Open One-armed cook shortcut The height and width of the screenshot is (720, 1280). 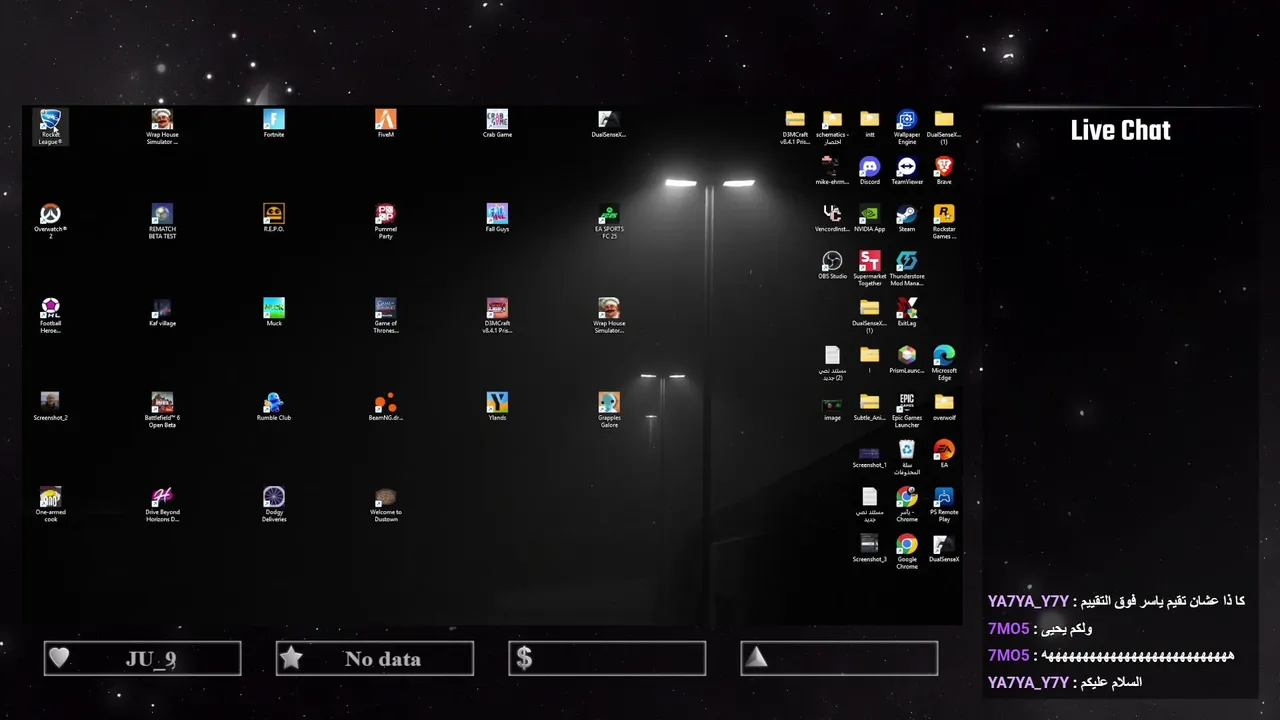pyautogui.click(x=50, y=505)
